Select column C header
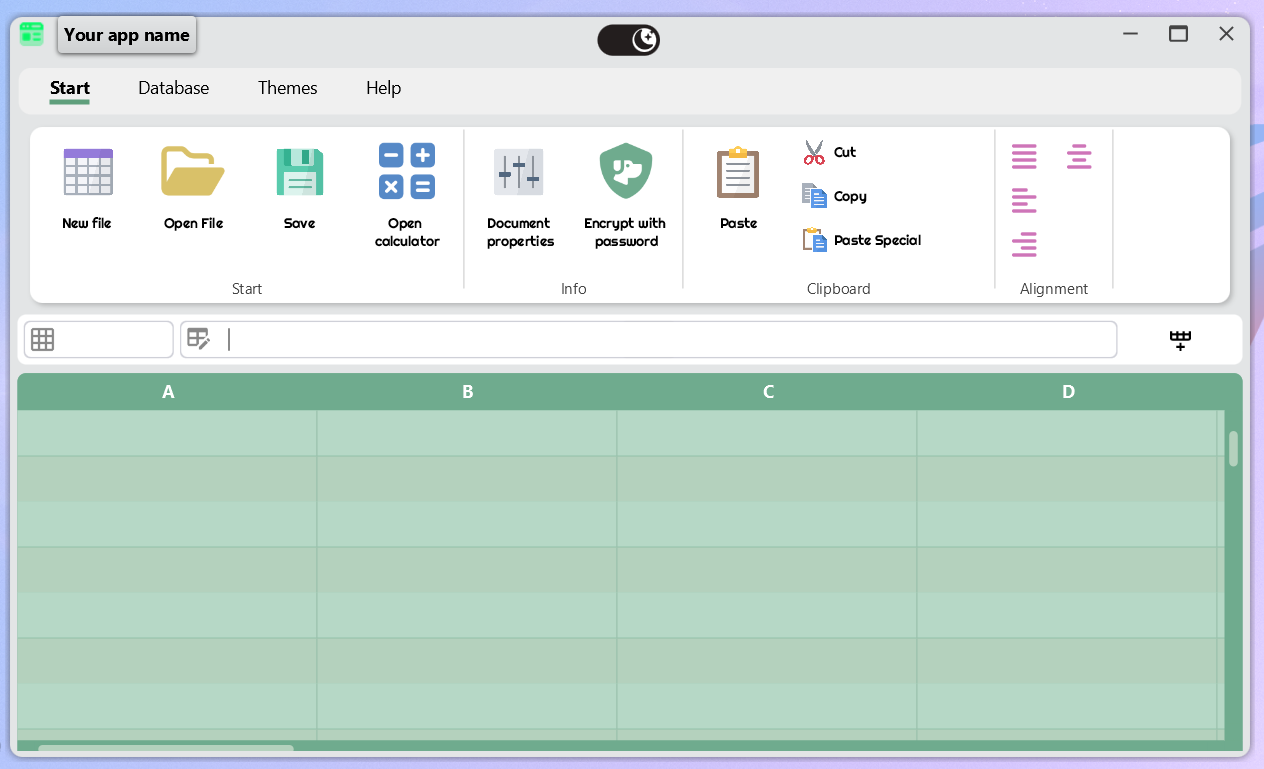Screen dimensions: 1264x769 pos(768,392)
